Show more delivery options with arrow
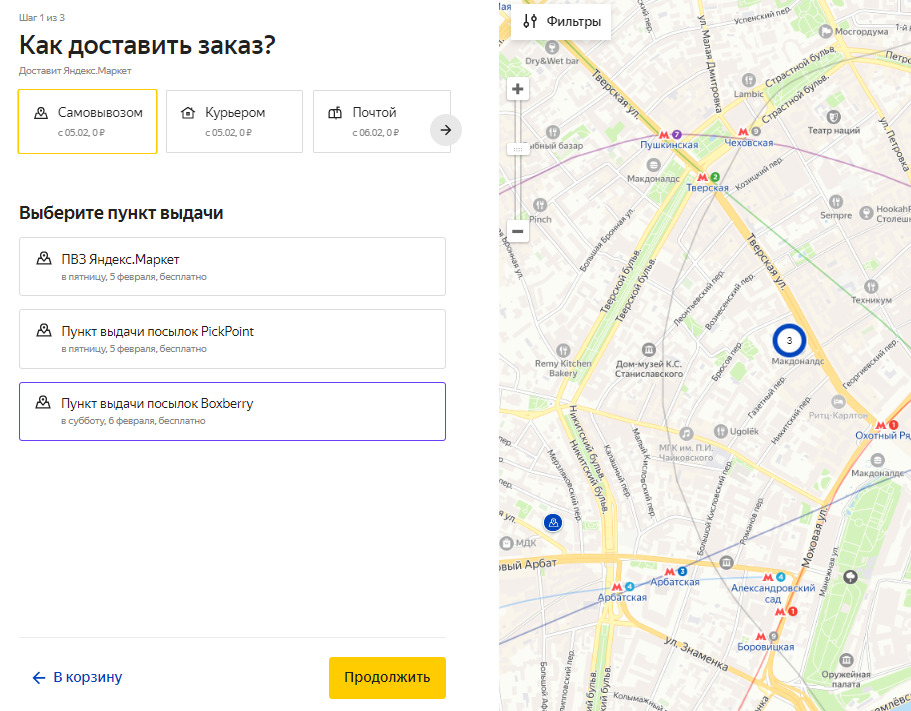 pos(446,130)
